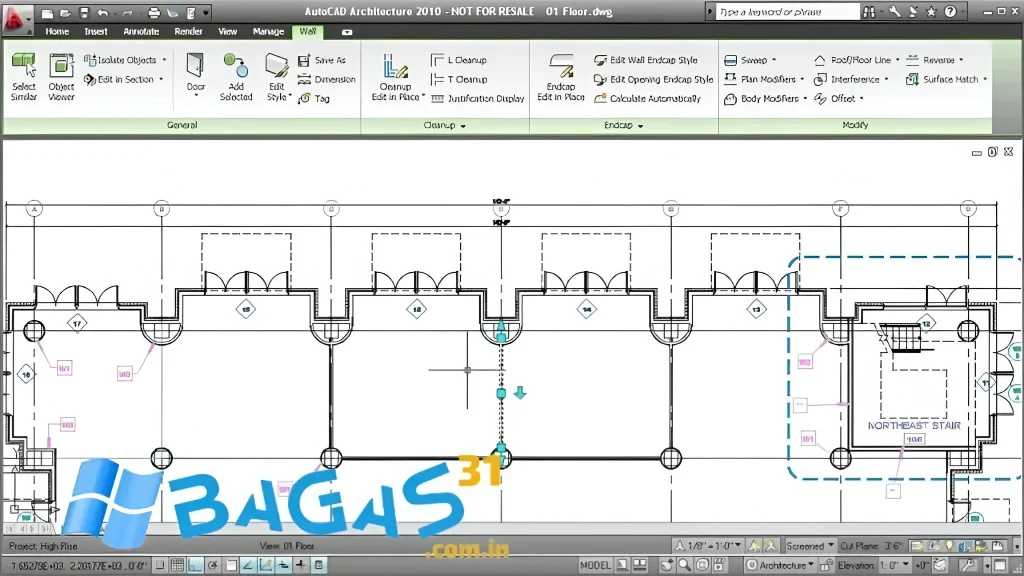
Task: Toggle Object Snap in status bar
Action: [x=231, y=566]
